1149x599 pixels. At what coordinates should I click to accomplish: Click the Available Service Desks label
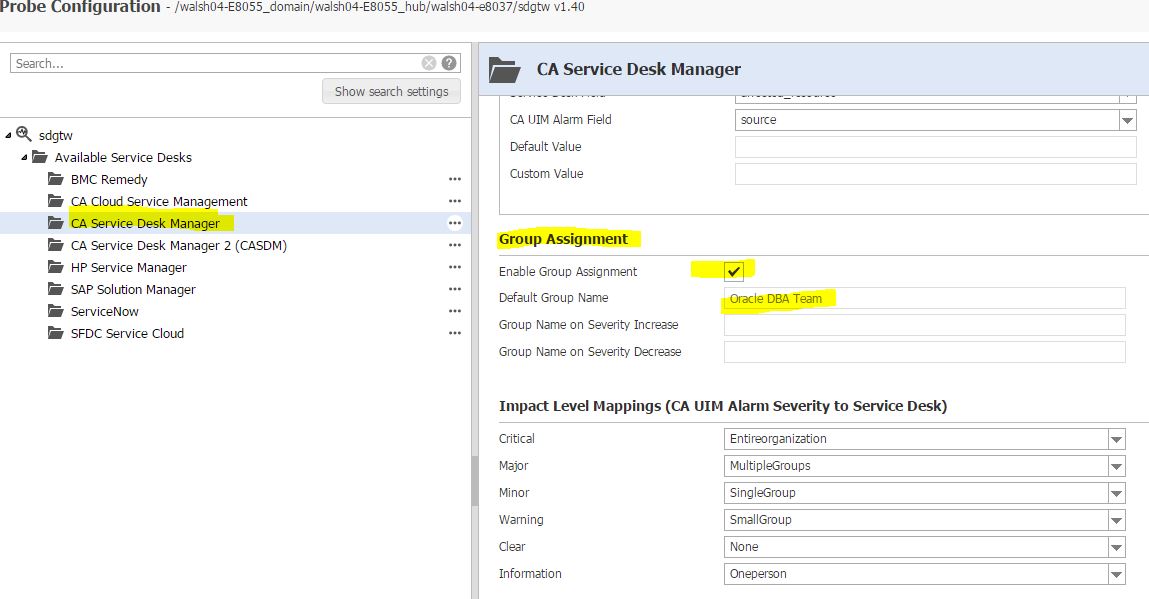click(123, 158)
